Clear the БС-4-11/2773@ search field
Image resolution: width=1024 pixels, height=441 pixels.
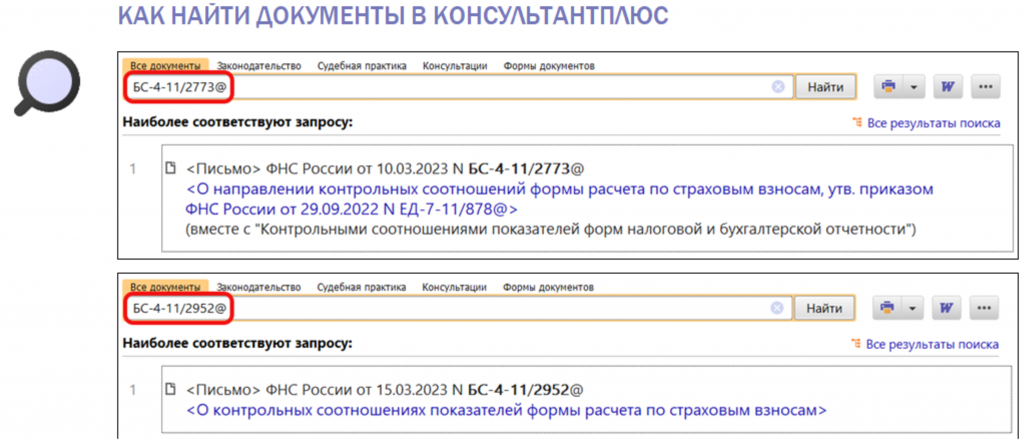(x=778, y=87)
